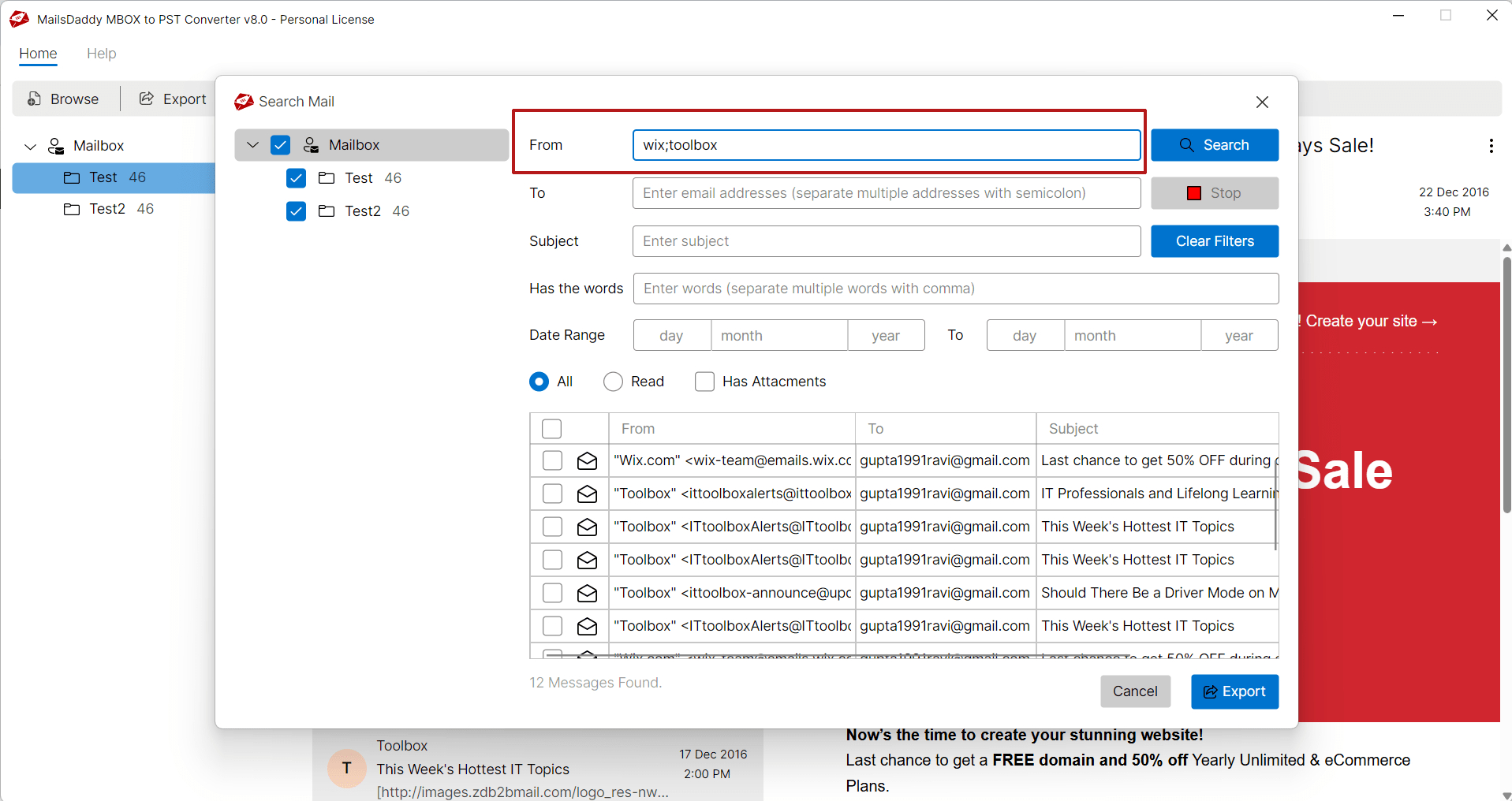Select the All radio button

point(539,382)
